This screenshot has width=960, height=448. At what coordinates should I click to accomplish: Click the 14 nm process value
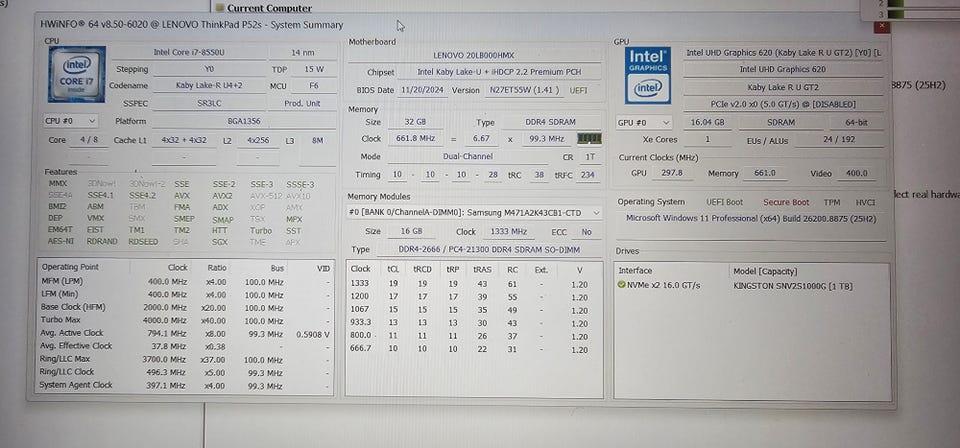(x=303, y=53)
